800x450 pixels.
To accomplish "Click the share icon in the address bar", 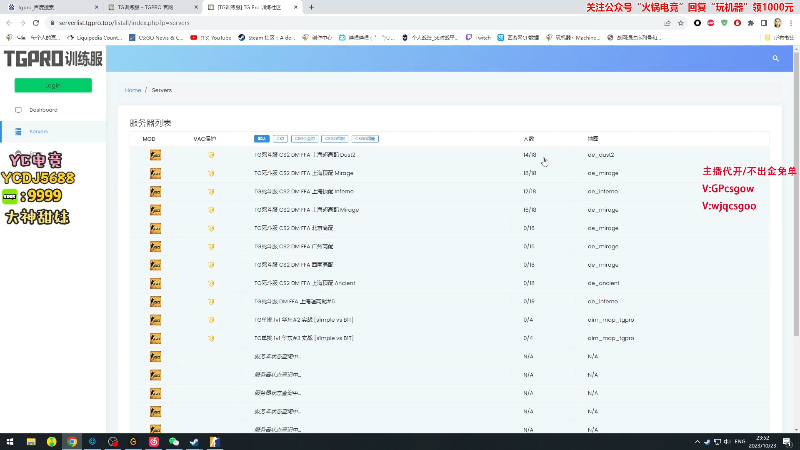I will pos(667,23).
